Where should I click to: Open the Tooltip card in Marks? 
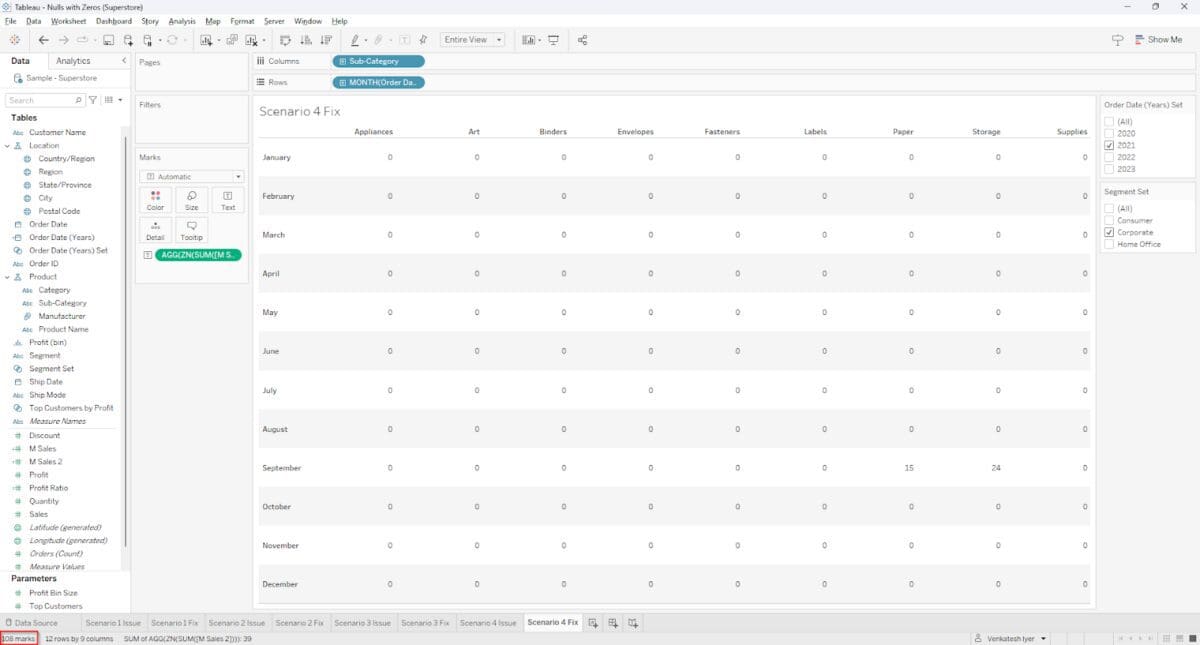pyautogui.click(x=191, y=230)
